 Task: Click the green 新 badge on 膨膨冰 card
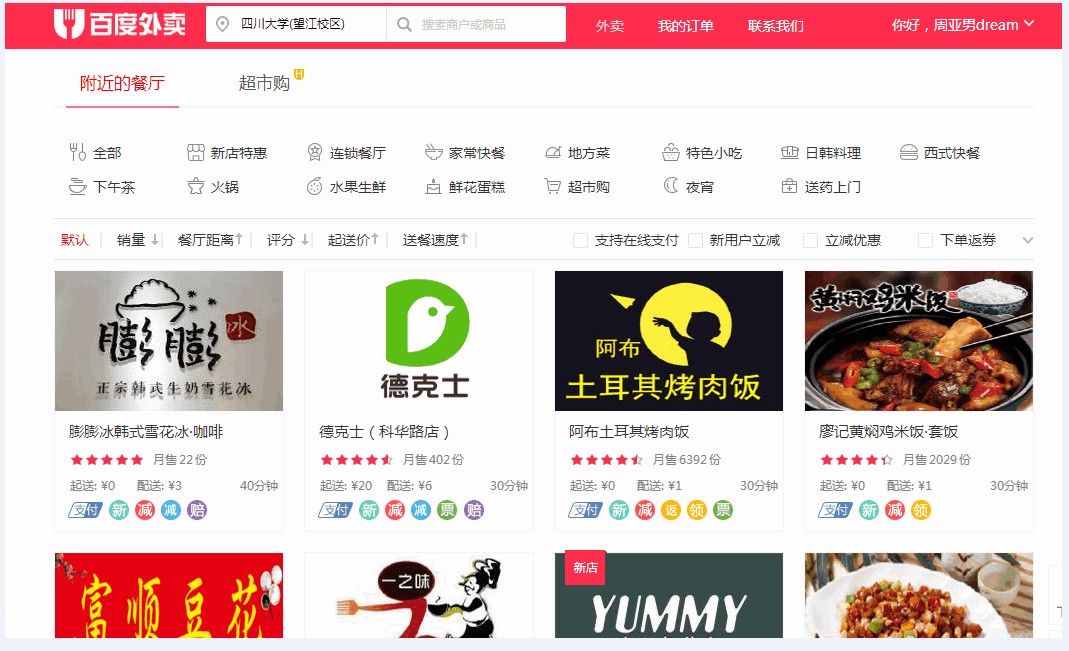click(x=119, y=510)
